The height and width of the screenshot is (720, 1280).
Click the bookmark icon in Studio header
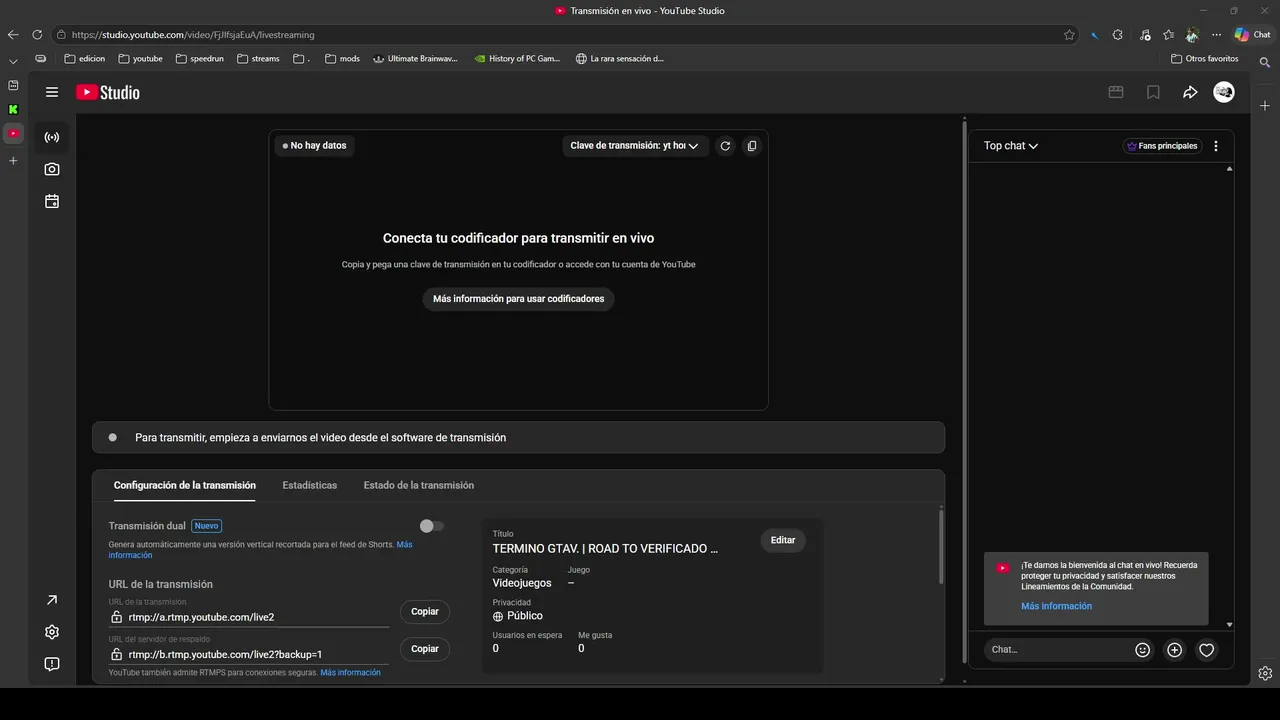pos(1153,92)
